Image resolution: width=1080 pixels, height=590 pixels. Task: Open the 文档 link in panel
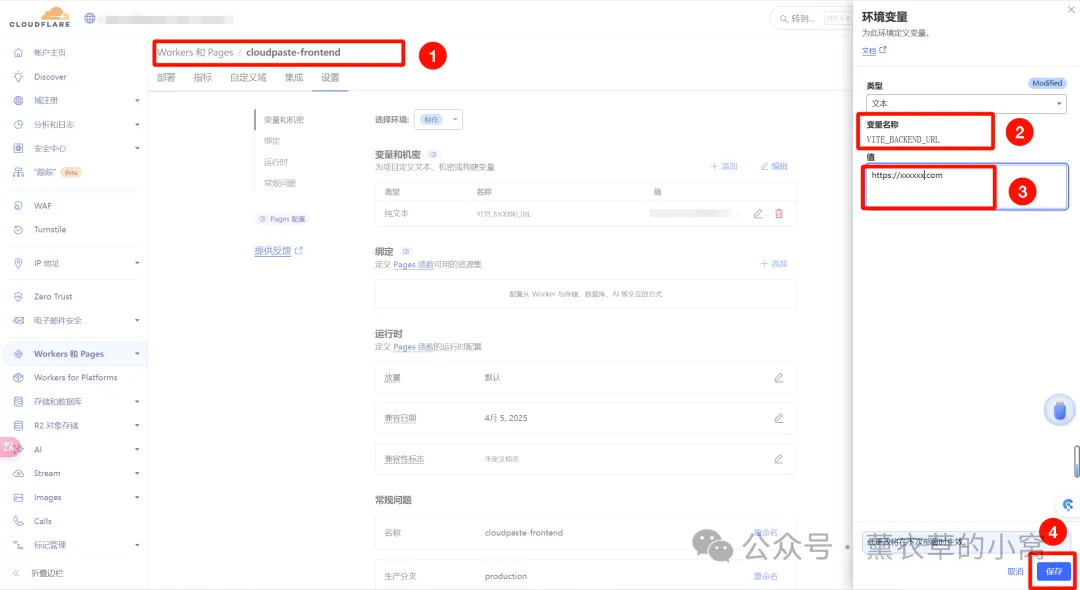(873, 51)
